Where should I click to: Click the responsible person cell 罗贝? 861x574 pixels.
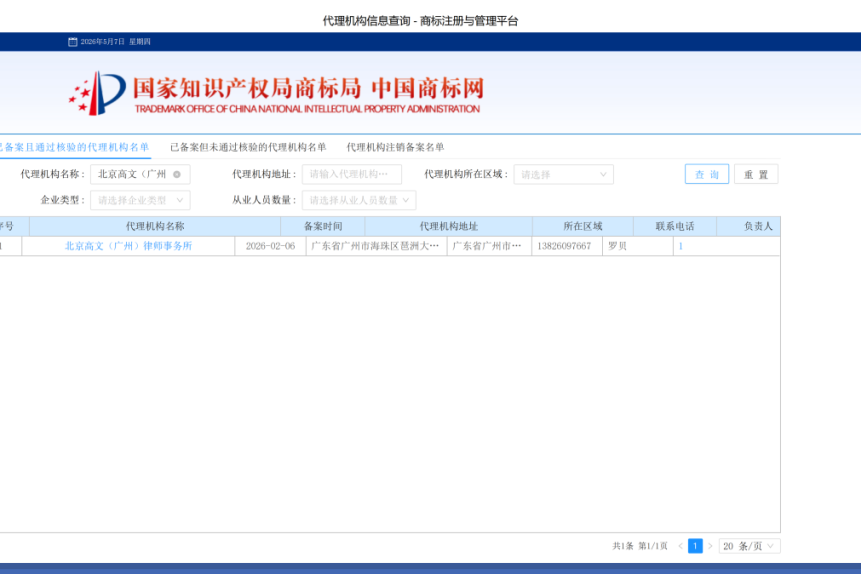pos(638,246)
